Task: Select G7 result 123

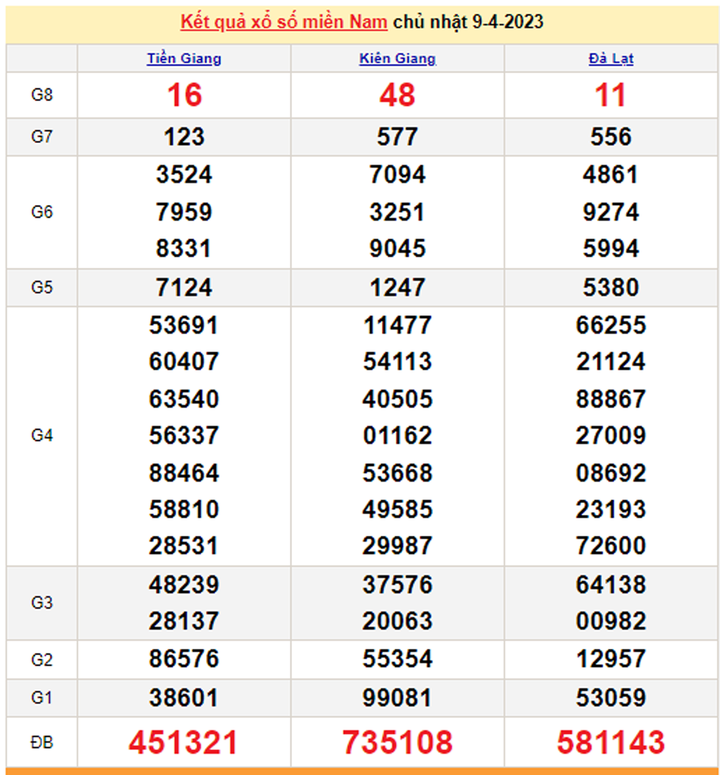Action: [184, 137]
